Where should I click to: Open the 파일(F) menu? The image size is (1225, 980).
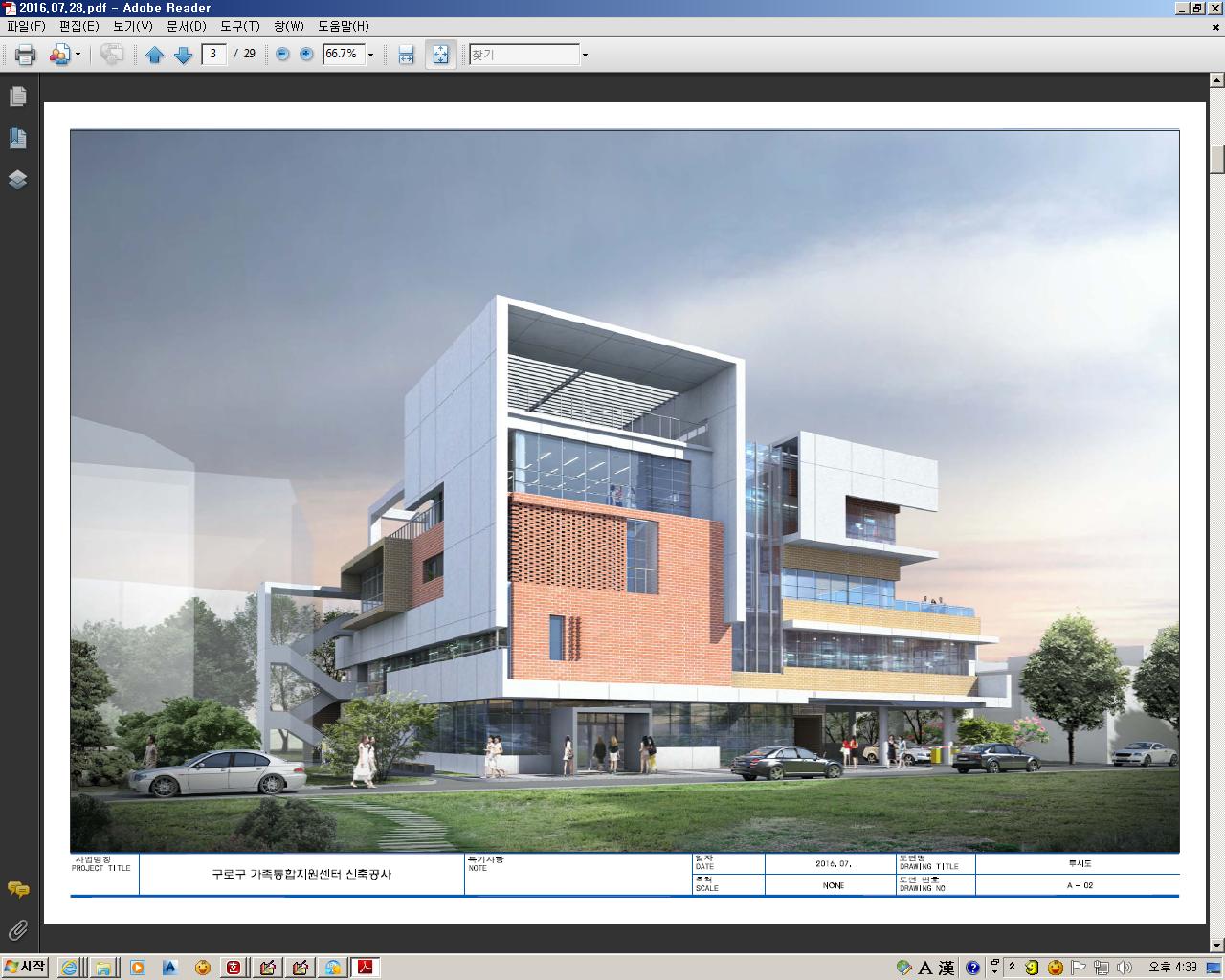(26, 26)
